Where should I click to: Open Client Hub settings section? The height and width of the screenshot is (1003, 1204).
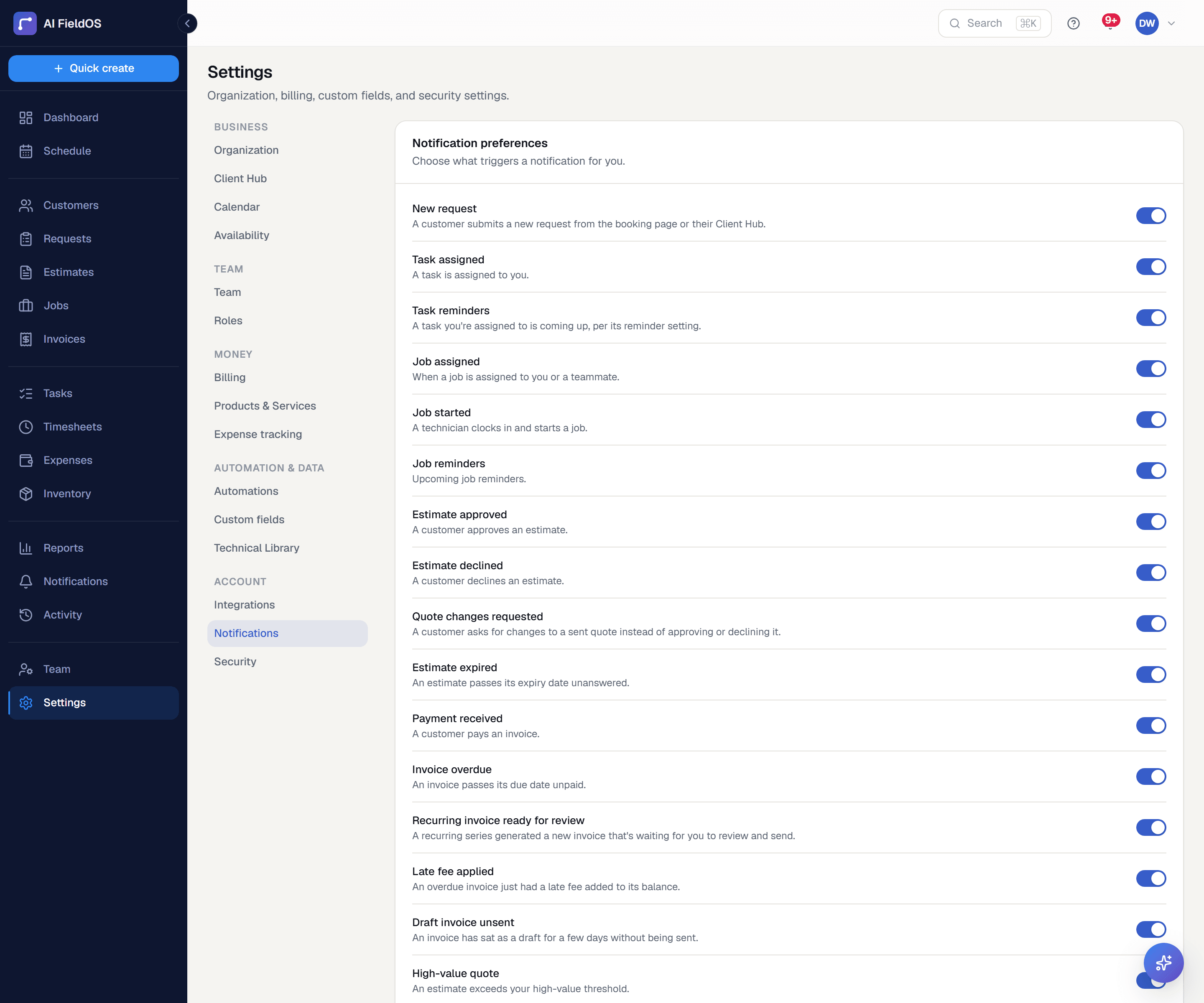click(287, 179)
